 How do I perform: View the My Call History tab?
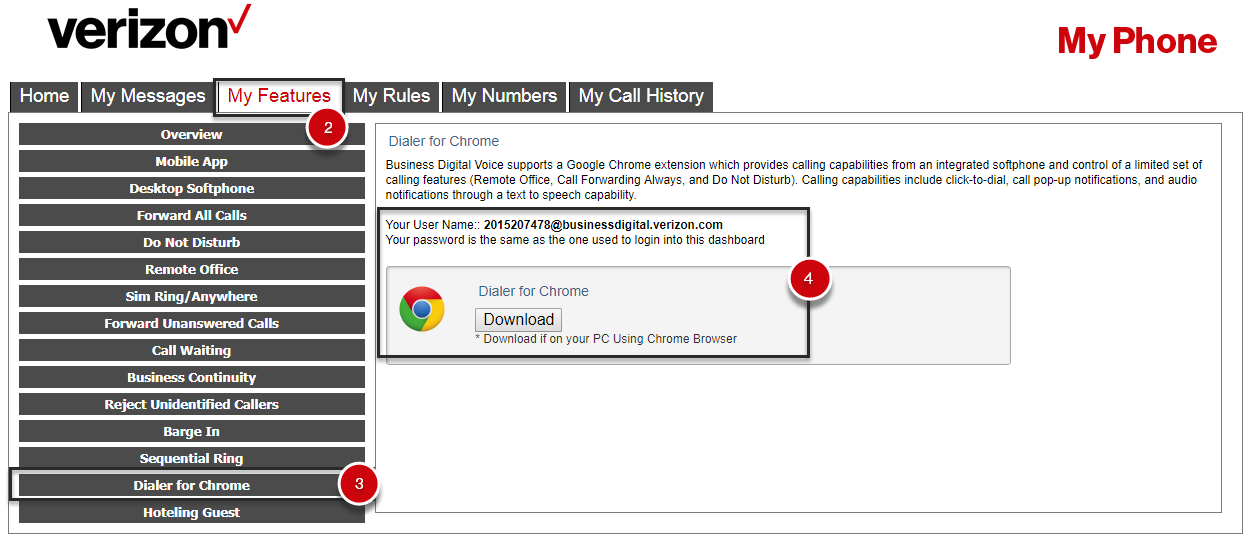641,96
